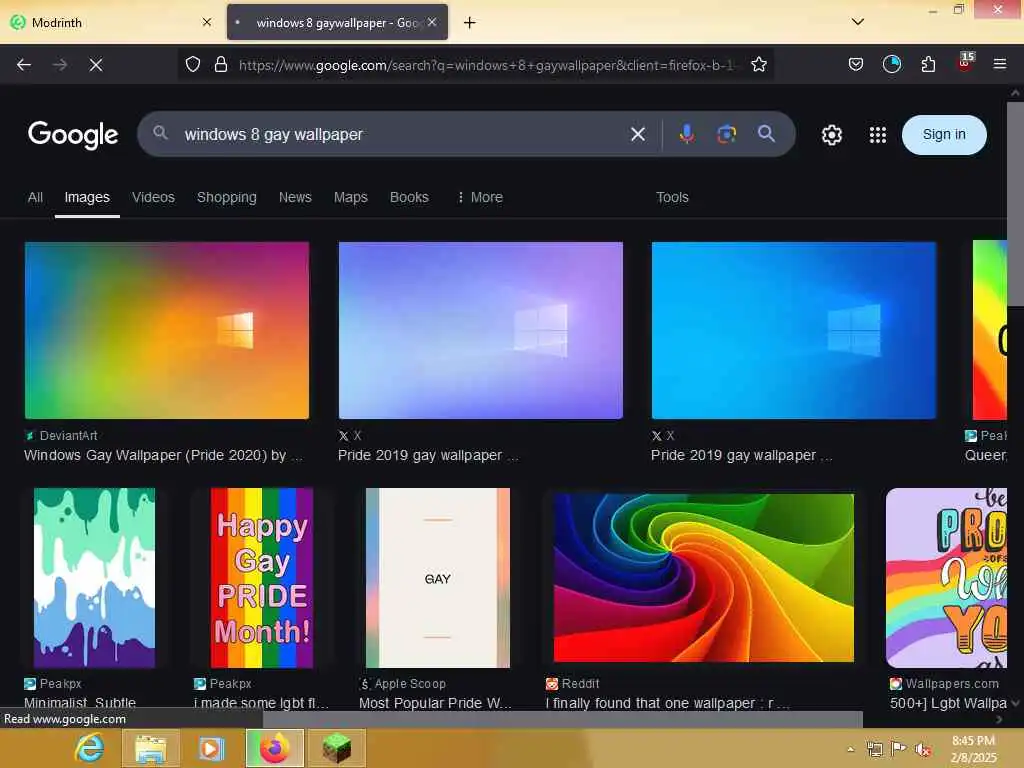Screen dimensions: 1024x768
Task: List all tabs with the chevron
Action: pyautogui.click(x=858, y=22)
